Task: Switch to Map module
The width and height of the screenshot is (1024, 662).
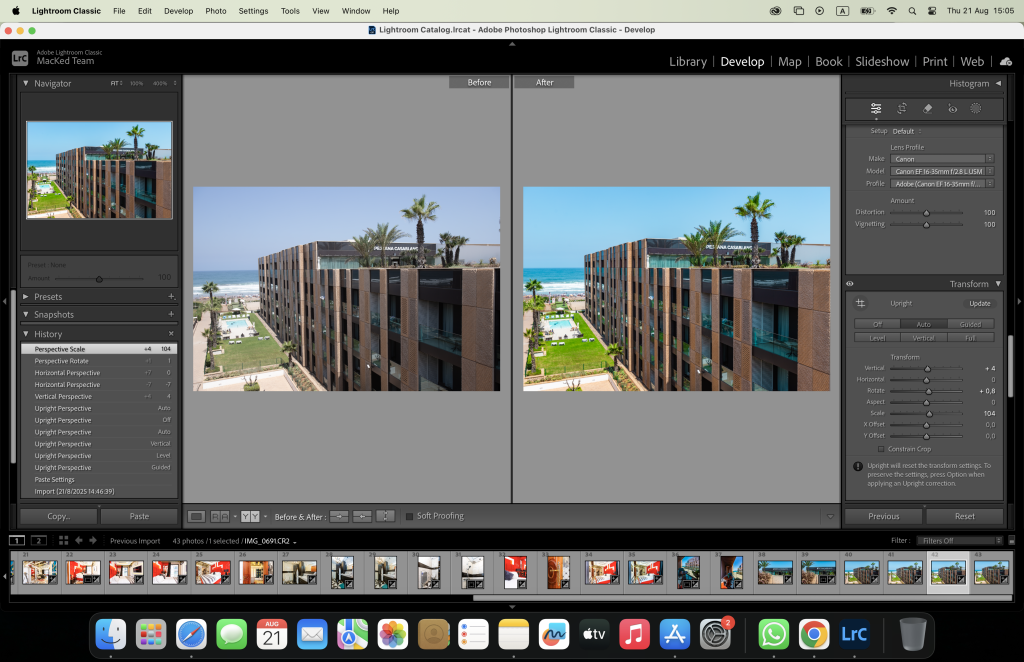Action: tap(790, 61)
